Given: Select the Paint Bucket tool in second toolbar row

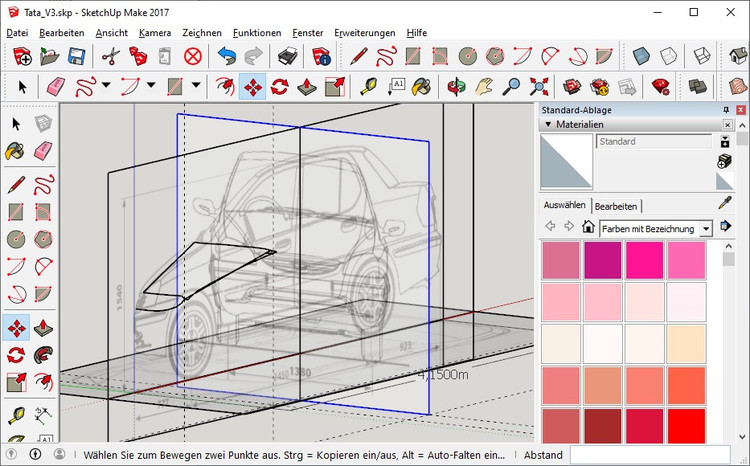Looking at the screenshot, I should [421, 87].
